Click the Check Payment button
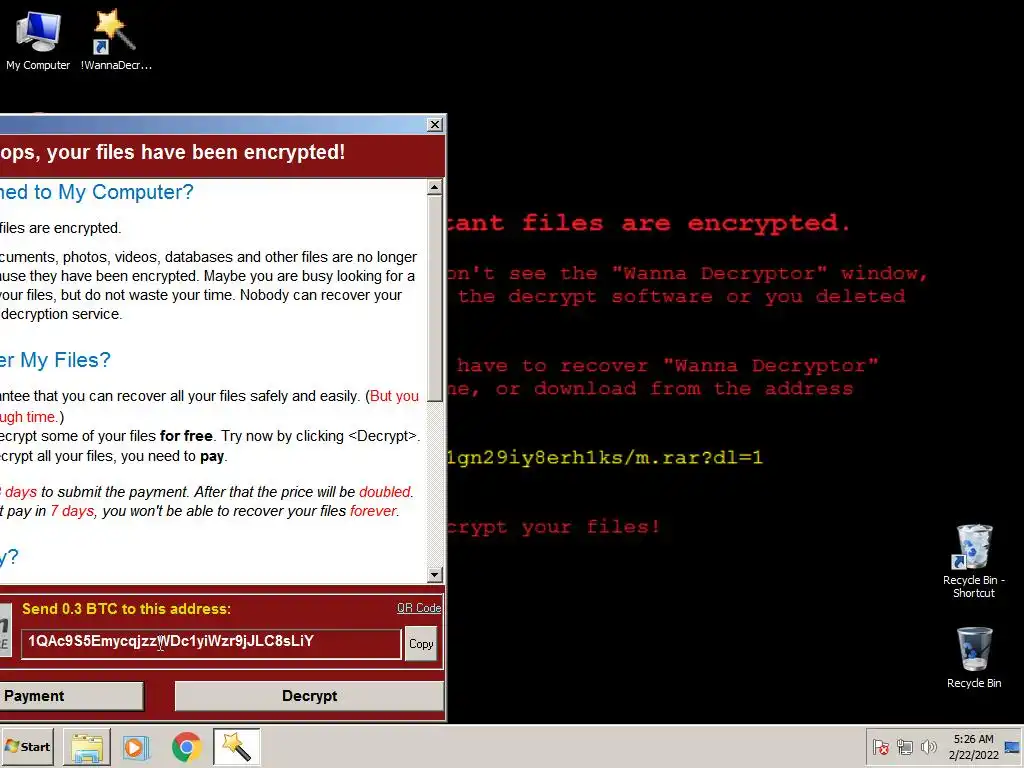The image size is (1024, 768). tap(71, 696)
